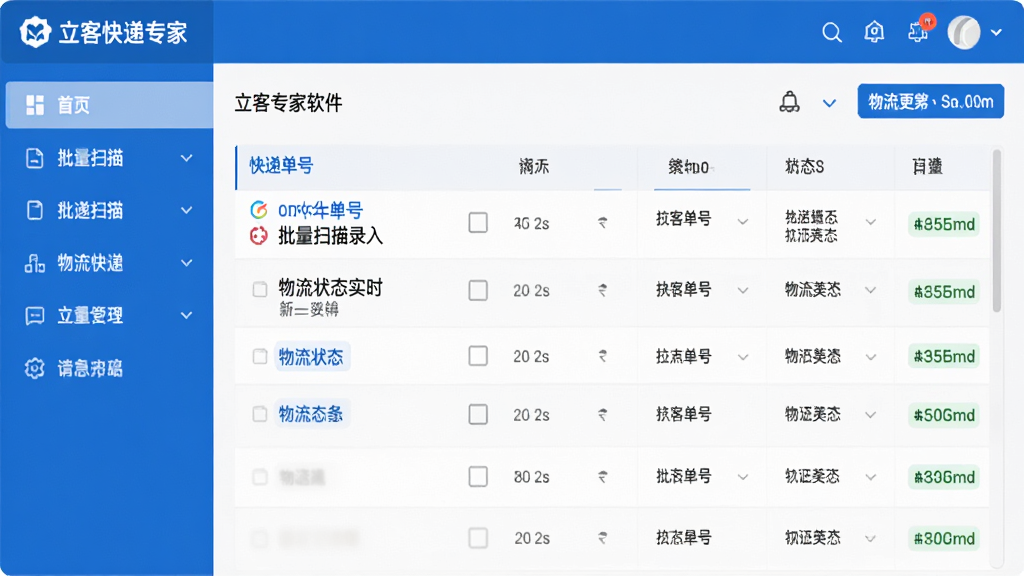
Task: Open the 物流状态 blue tag link
Action: pyautogui.click(x=312, y=357)
